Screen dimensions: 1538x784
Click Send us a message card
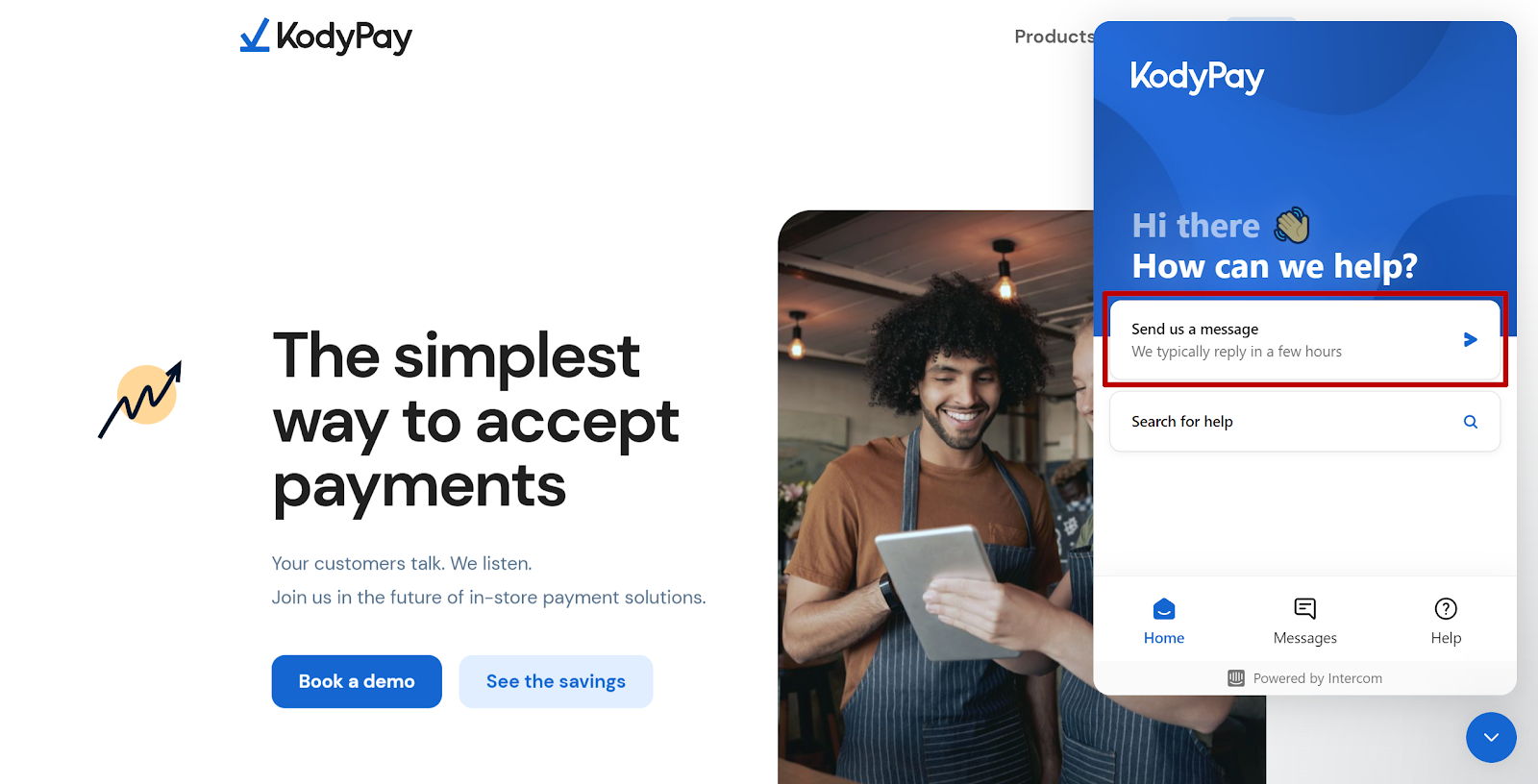point(1304,340)
